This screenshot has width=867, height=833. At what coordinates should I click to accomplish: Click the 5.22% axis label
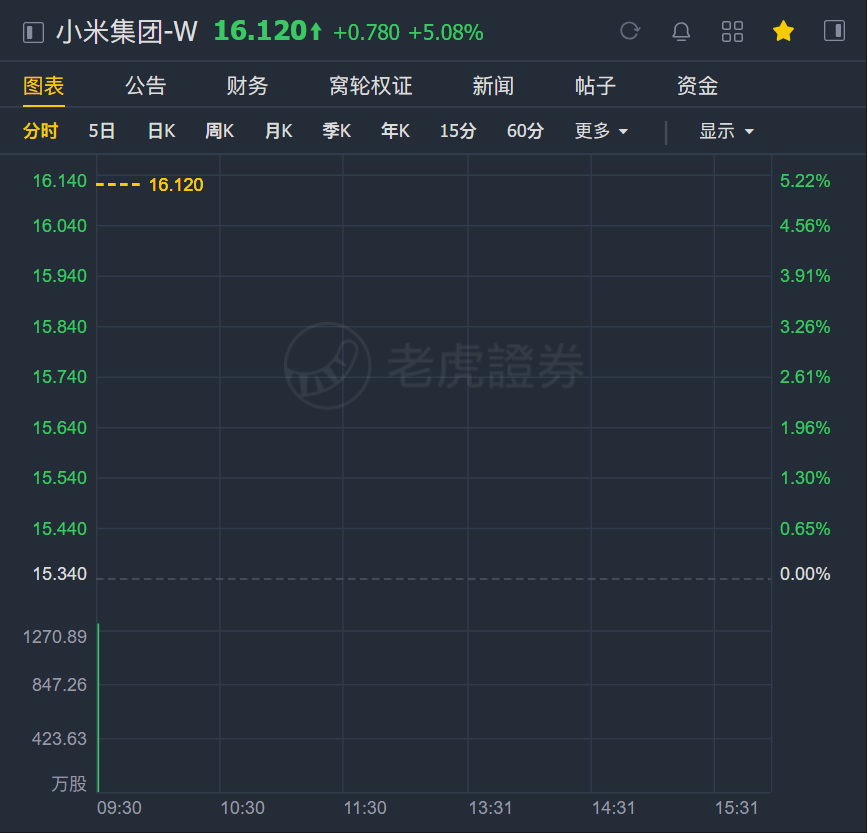[x=805, y=181]
